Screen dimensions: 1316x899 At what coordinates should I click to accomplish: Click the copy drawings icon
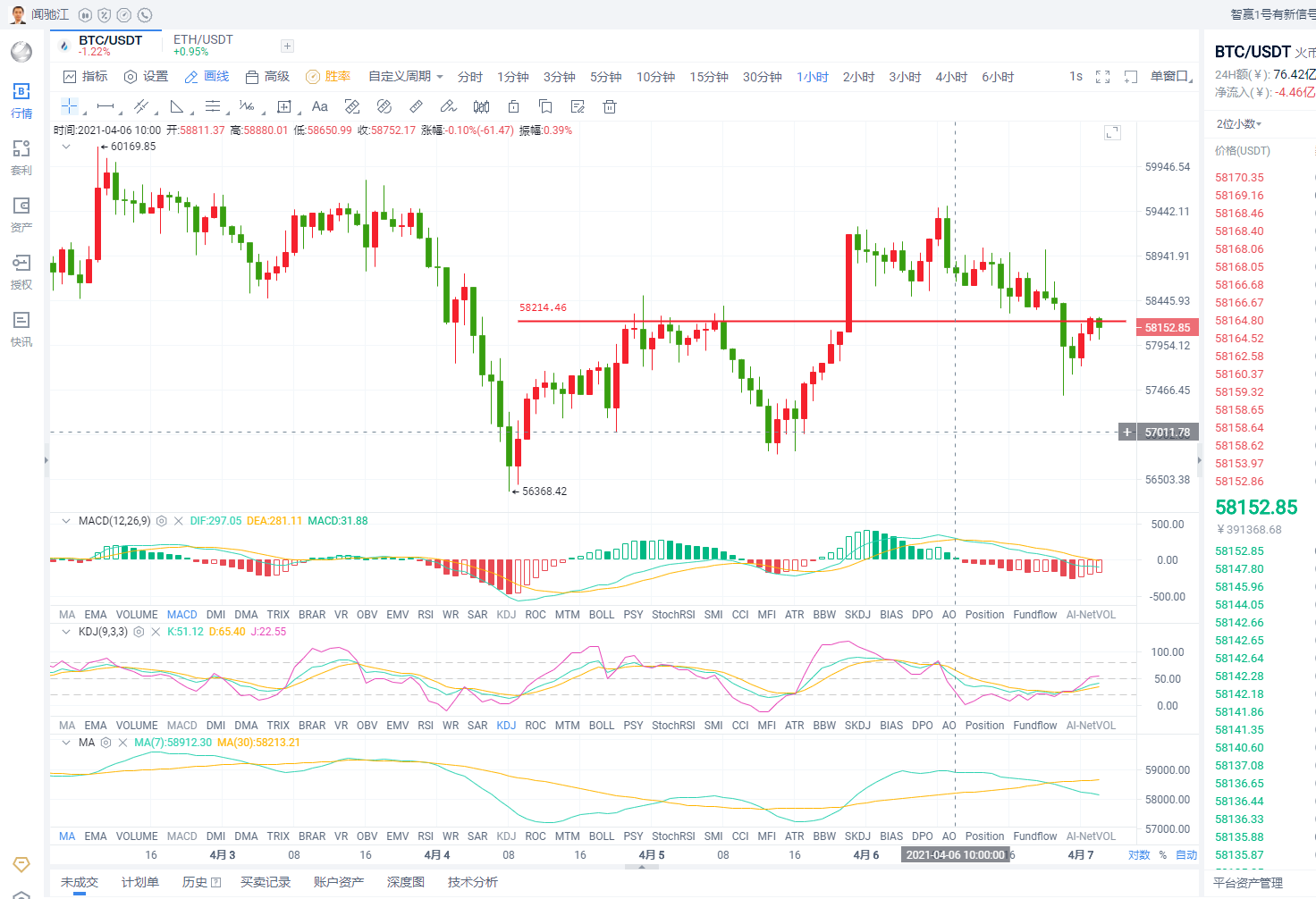click(545, 106)
